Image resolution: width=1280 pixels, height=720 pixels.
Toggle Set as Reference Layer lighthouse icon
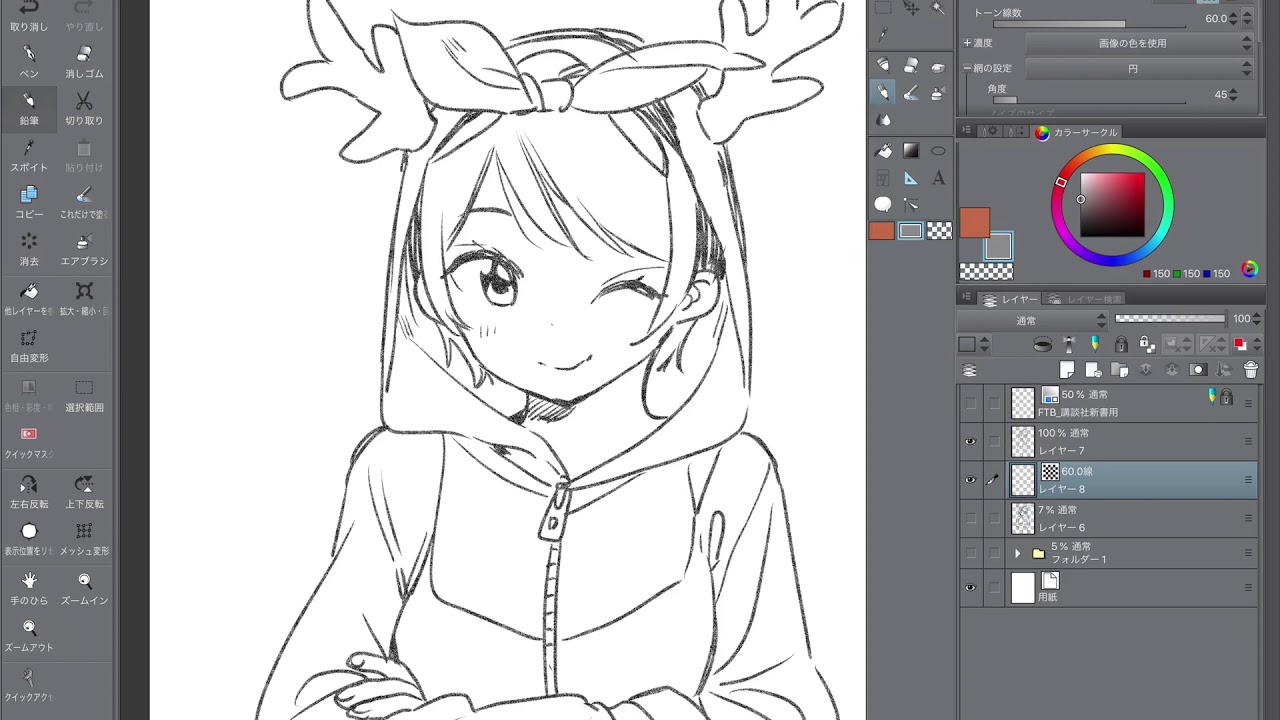(1069, 344)
